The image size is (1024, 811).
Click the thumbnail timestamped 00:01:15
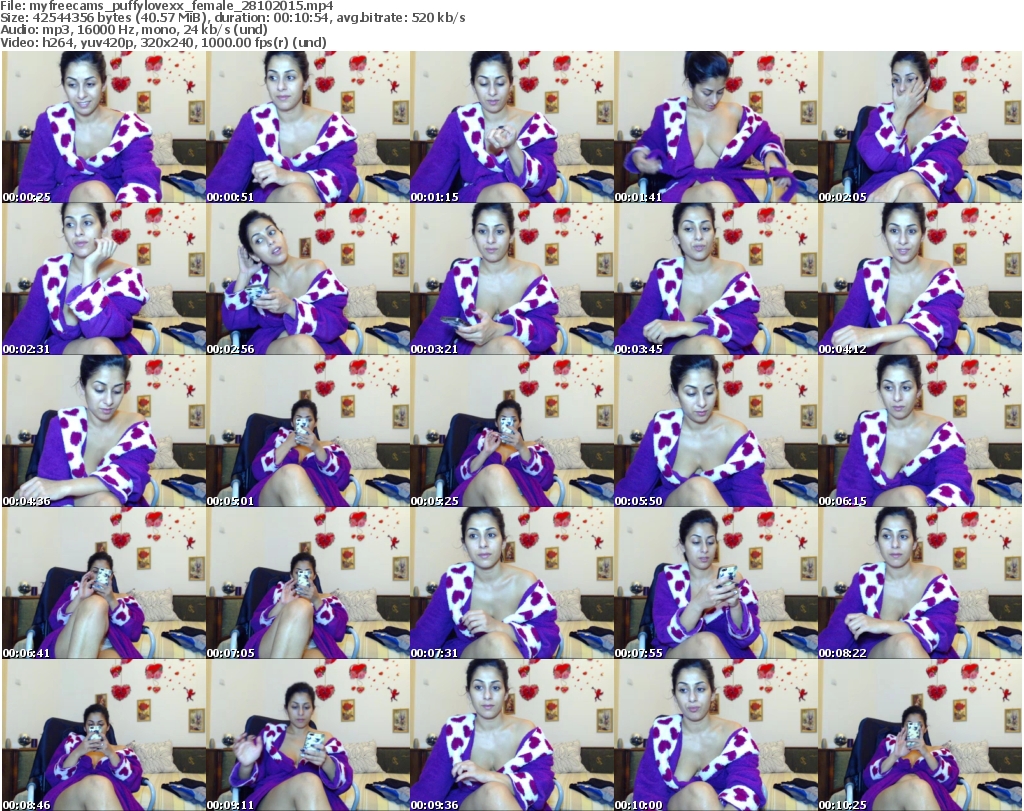click(512, 127)
